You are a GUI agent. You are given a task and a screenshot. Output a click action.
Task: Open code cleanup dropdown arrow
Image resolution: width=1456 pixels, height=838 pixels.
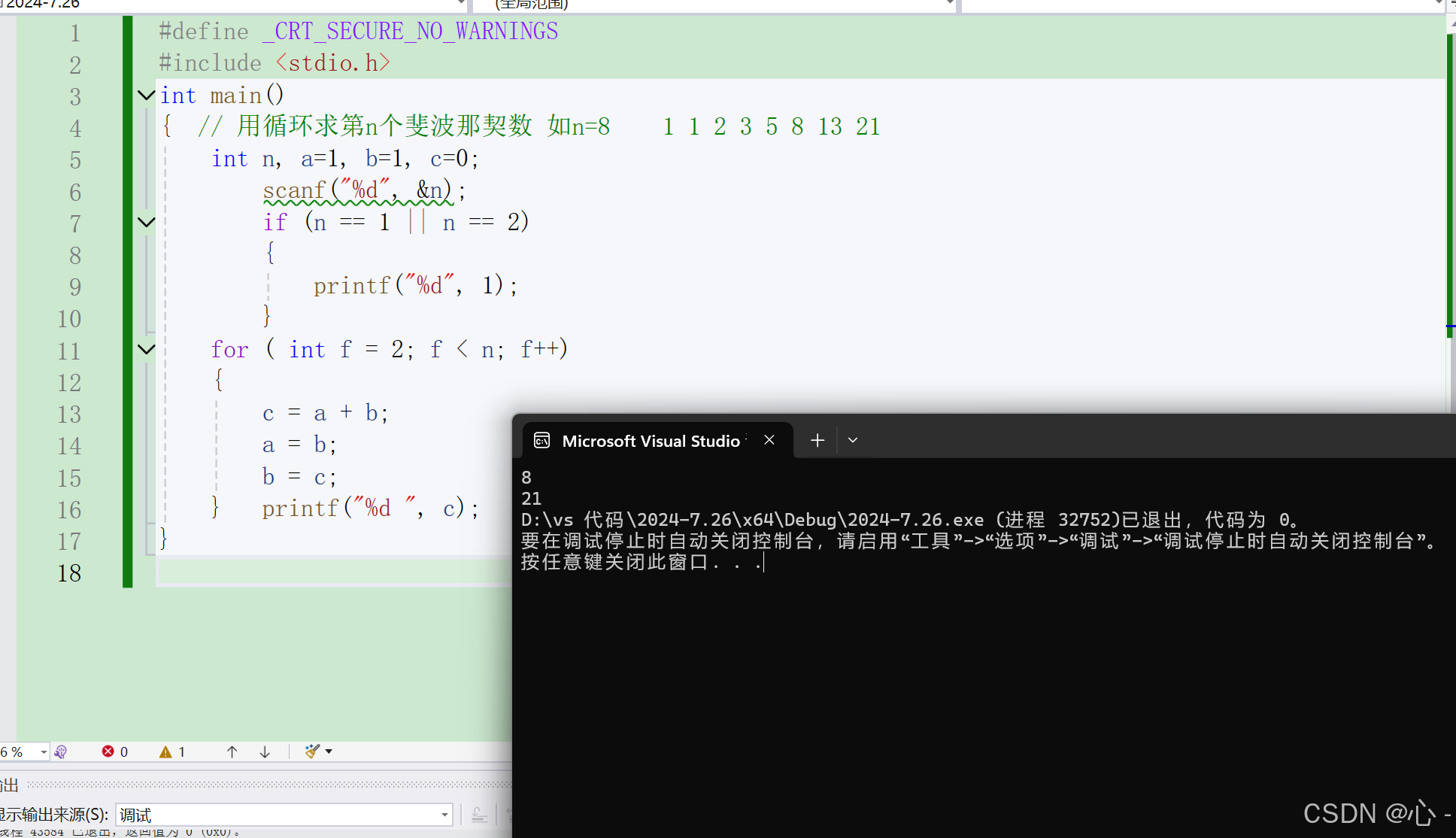[329, 751]
